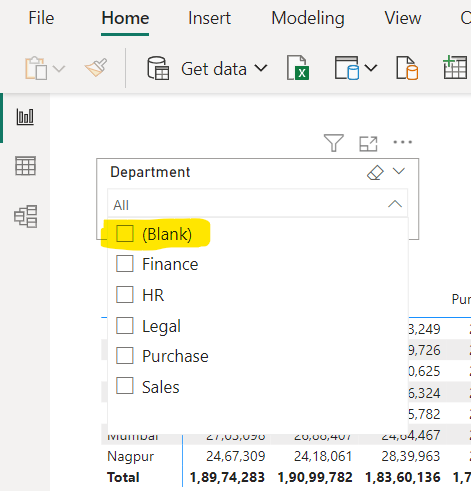This screenshot has width=471, height=491.
Task: Click the Department slicer title
Action: click(x=150, y=172)
